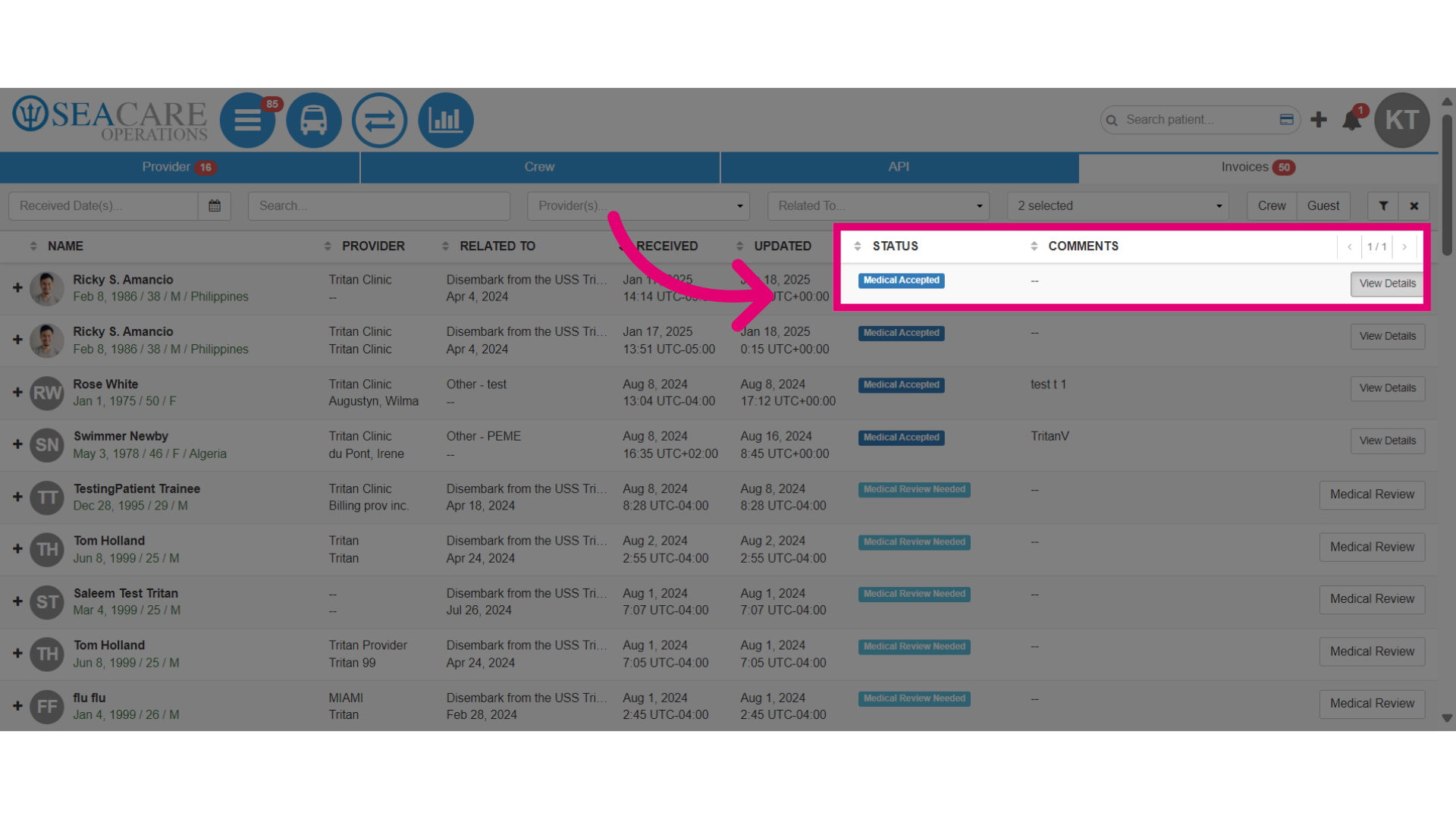Screen dimensions: 1456x819
Task: Click the Saleem Test Tritan name
Action: (126, 594)
